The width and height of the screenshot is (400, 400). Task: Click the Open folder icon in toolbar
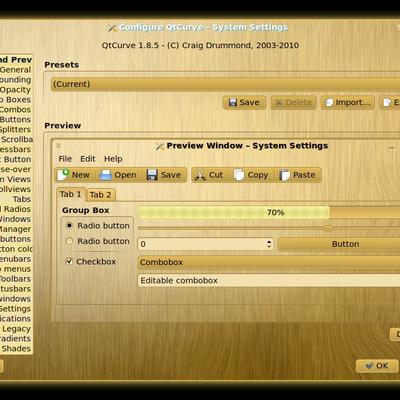(106, 175)
